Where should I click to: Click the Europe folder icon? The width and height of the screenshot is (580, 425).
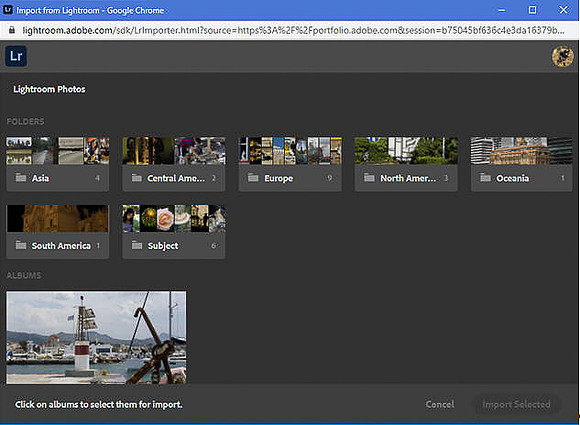coord(253,178)
